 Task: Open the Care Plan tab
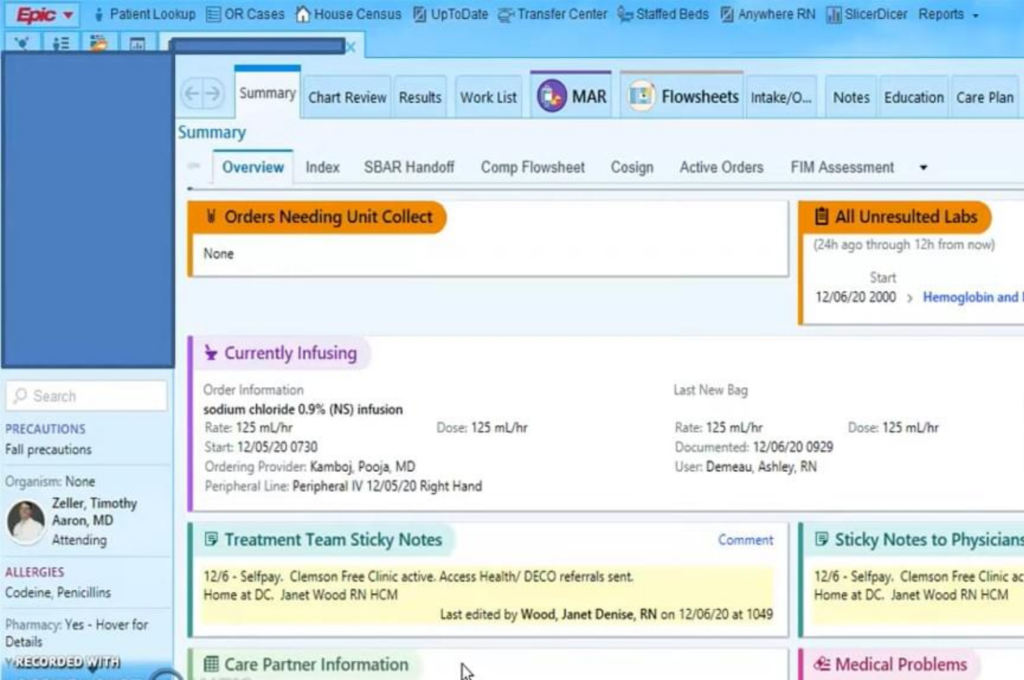click(x=984, y=97)
